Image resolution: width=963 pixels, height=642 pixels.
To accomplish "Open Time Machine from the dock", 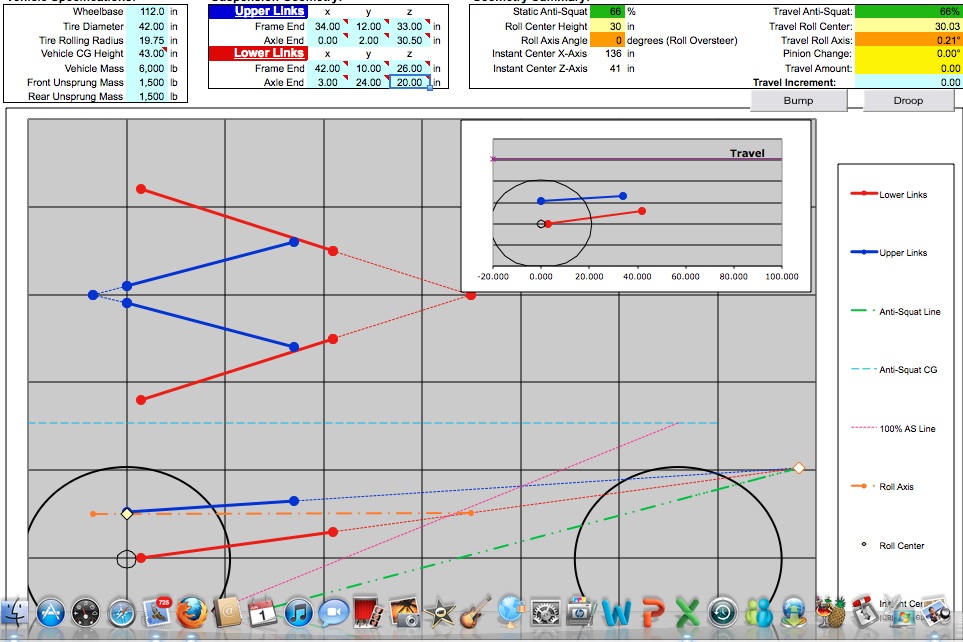I will click(722, 611).
